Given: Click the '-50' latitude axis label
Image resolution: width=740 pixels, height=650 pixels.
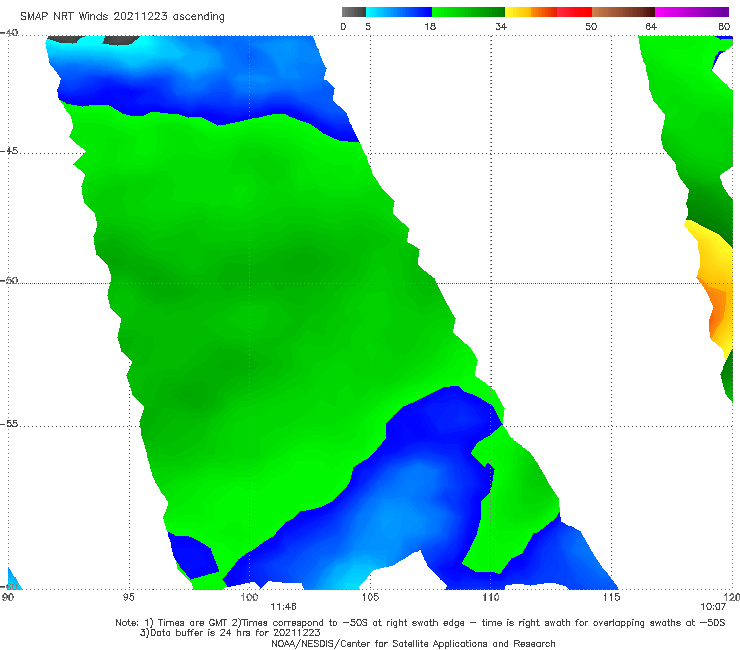Looking at the screenshot, I should (x=9, y=280).
